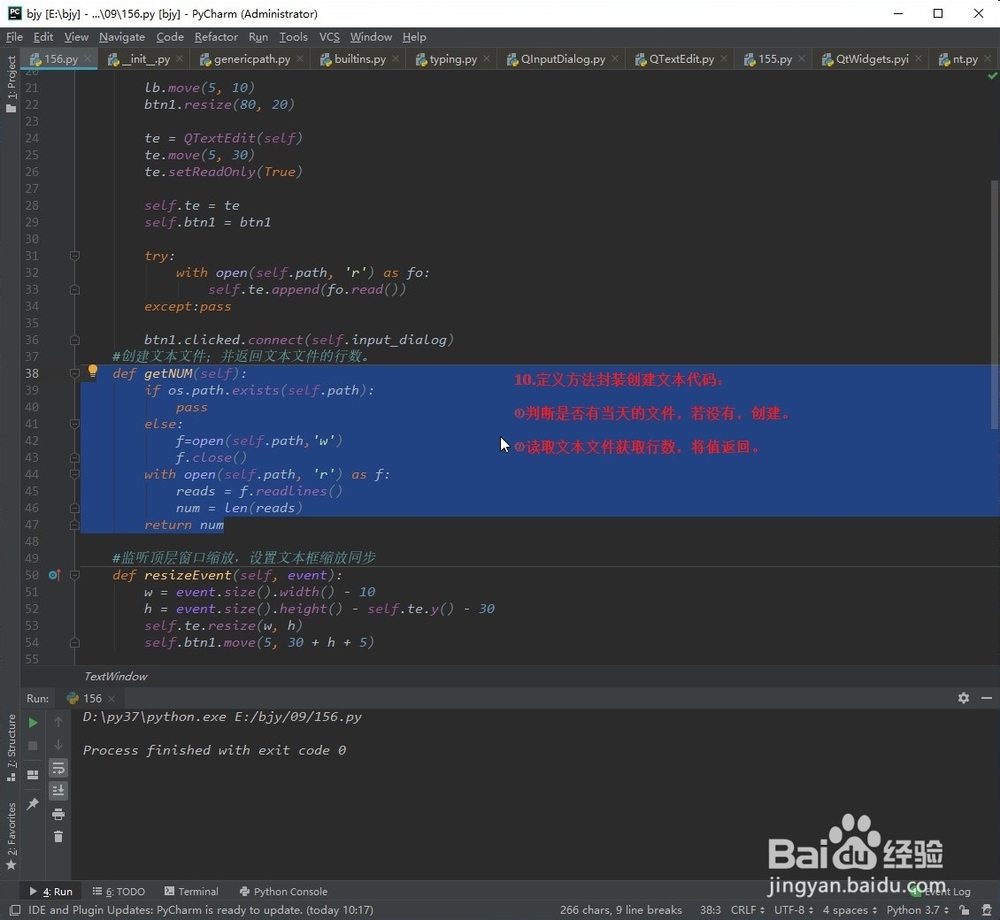Open the Python Console tool window
Screen dimensions: 1000x920
283,891
